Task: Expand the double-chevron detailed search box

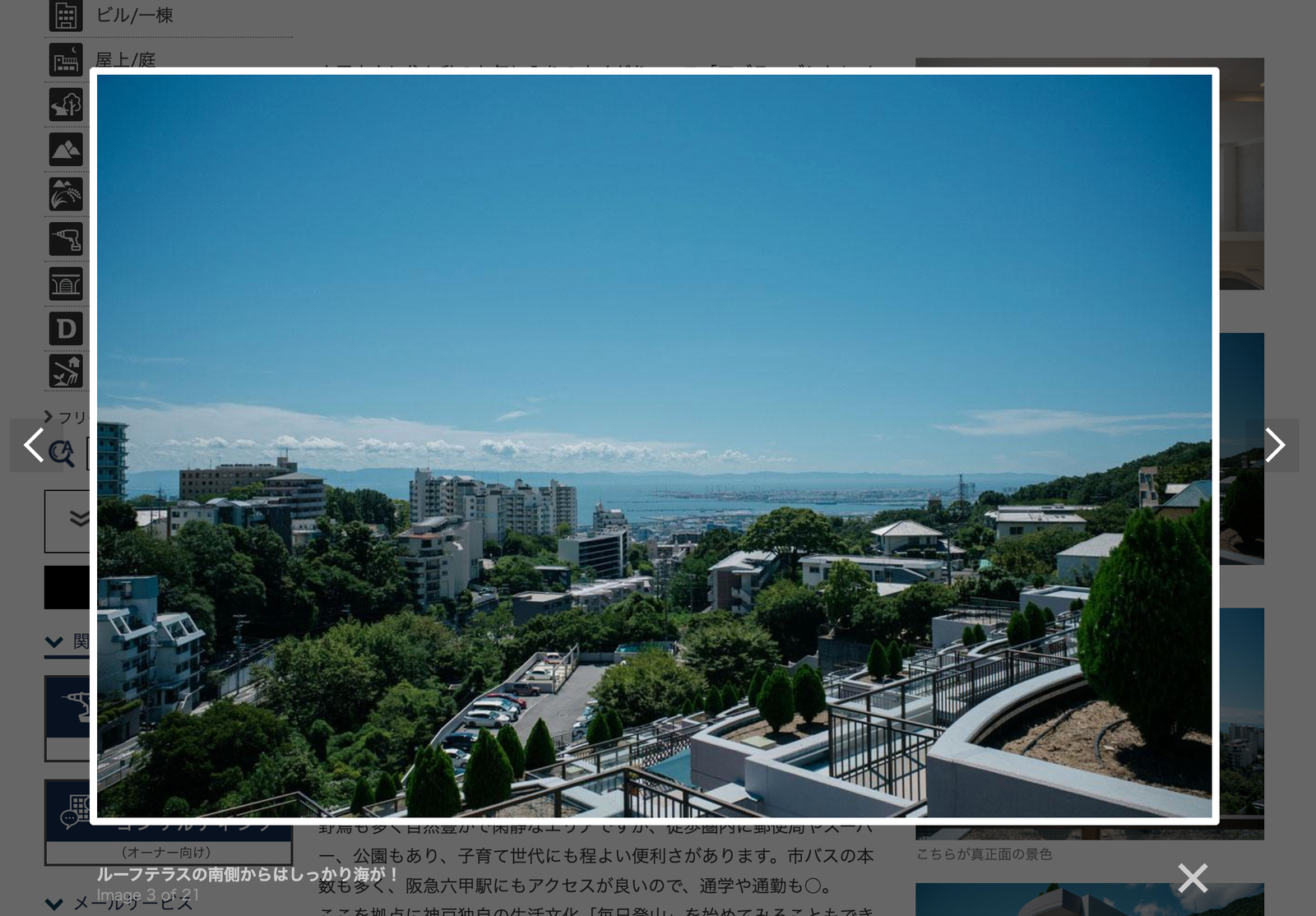Action: (x=67, y=521)
